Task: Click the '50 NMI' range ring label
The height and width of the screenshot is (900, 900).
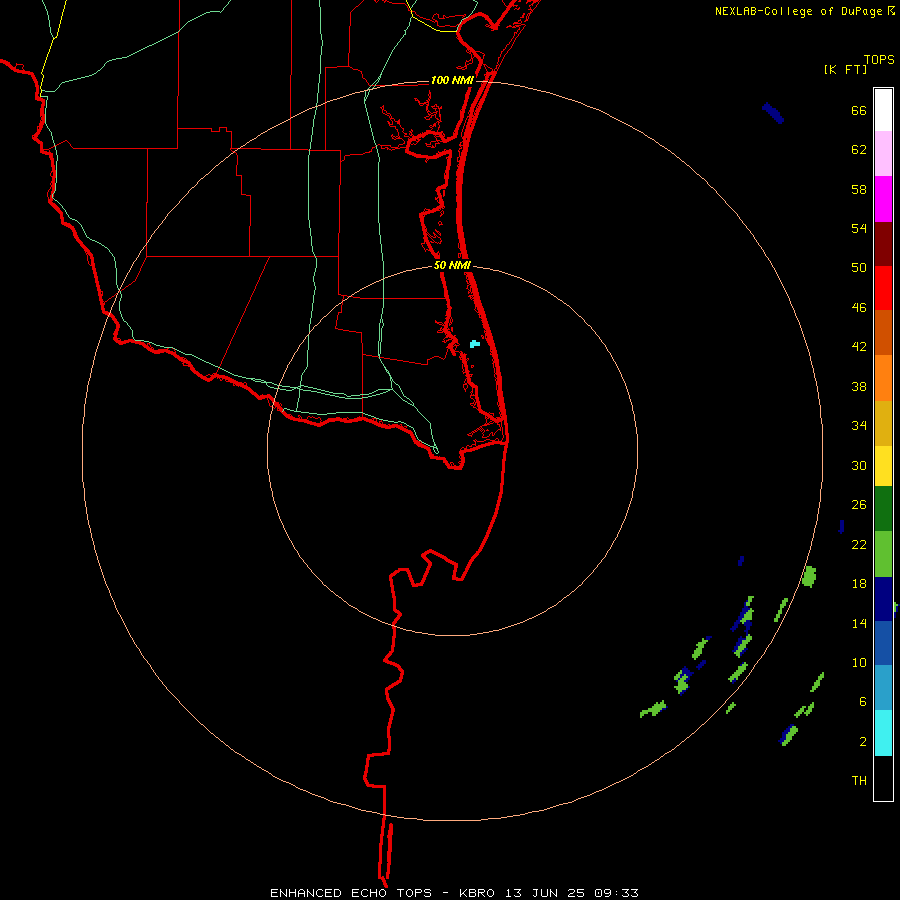Action: (452, 265)
